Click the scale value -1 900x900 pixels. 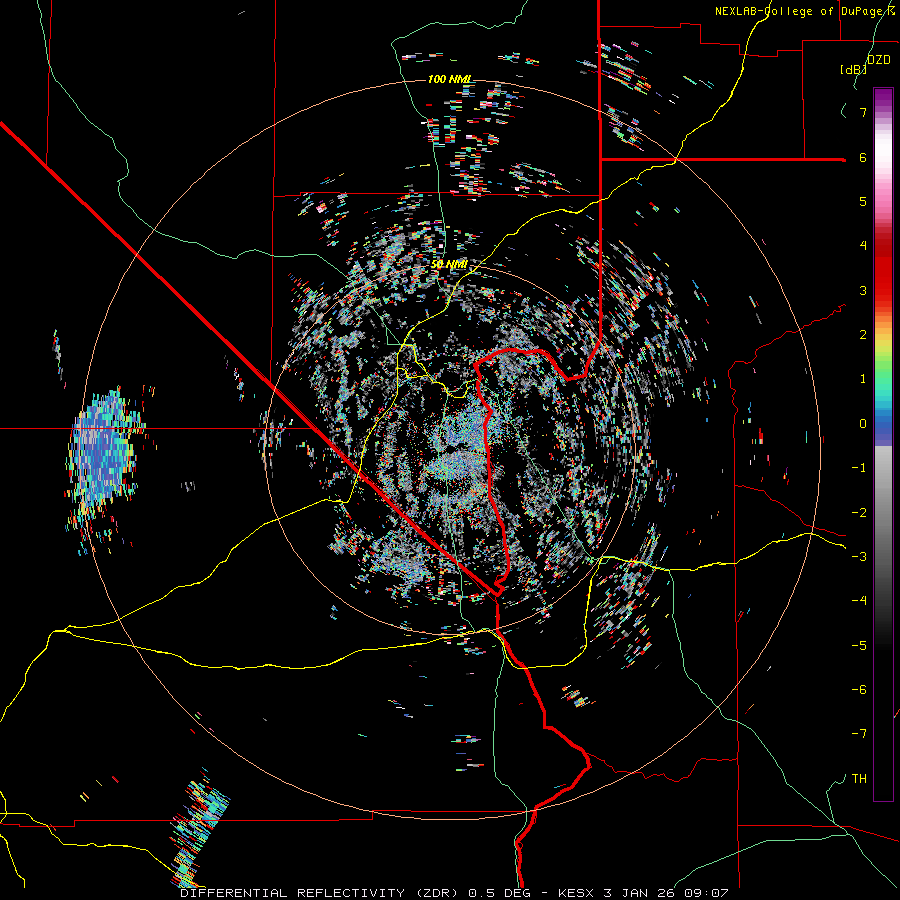coord(859,468)
